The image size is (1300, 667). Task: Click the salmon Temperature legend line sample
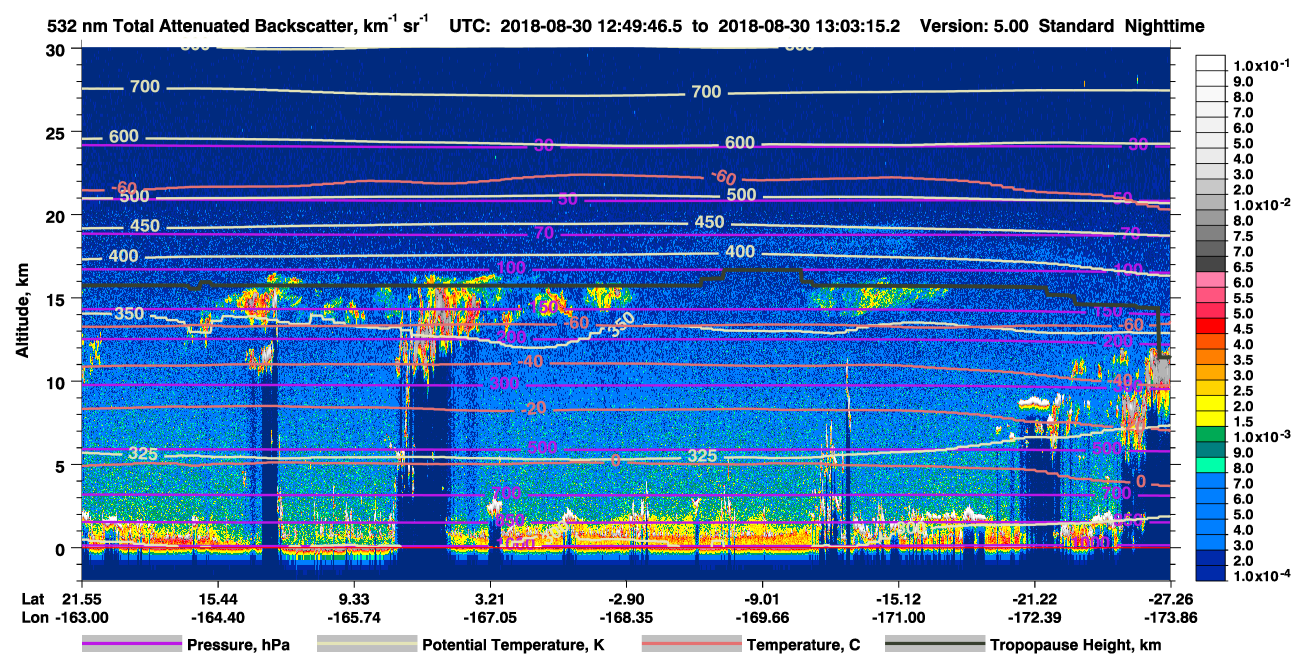[x=691, y=645]
